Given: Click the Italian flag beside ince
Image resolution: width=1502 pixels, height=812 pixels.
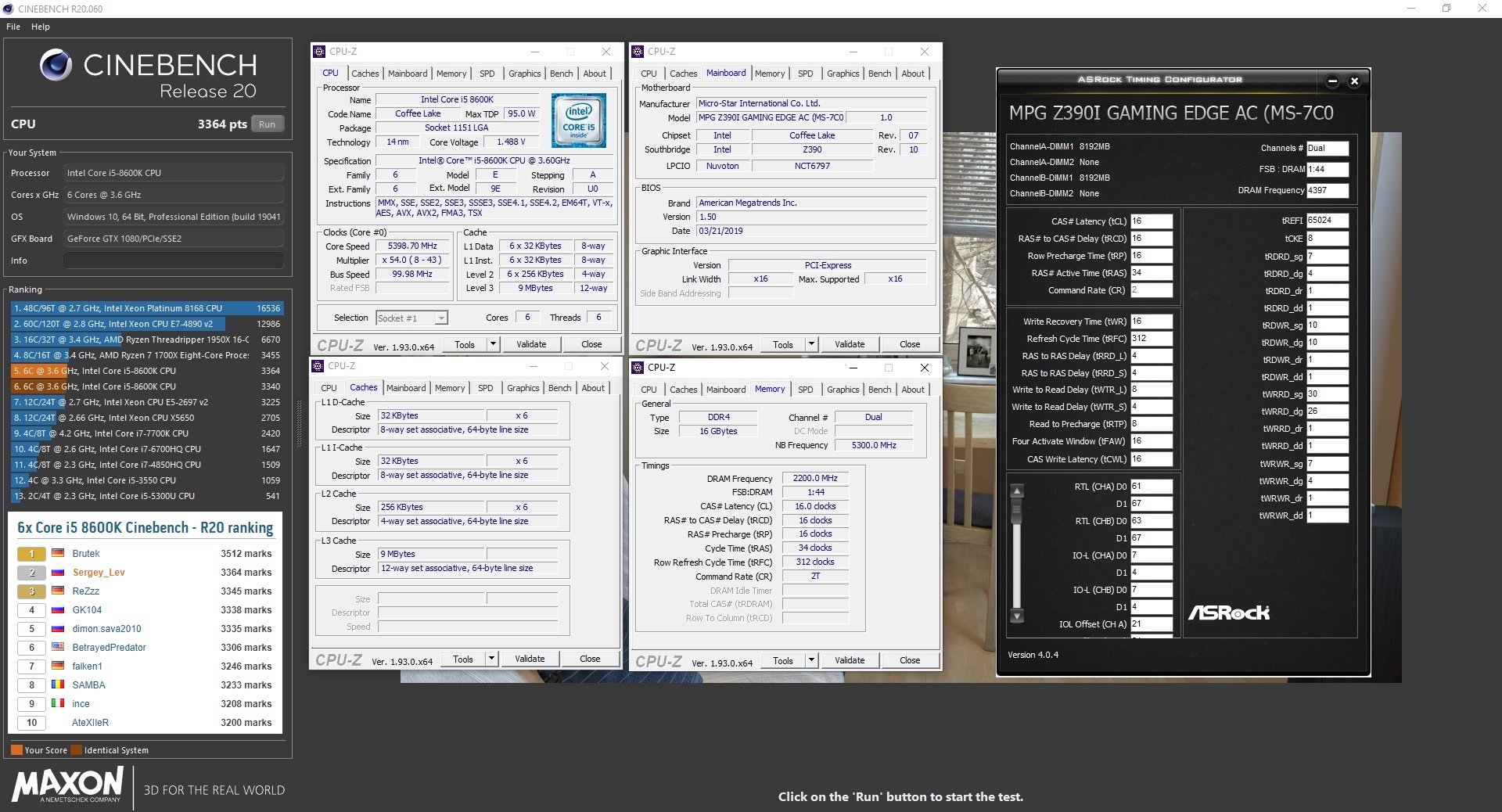Looking at the screenshot, I should tap(58, 703).
